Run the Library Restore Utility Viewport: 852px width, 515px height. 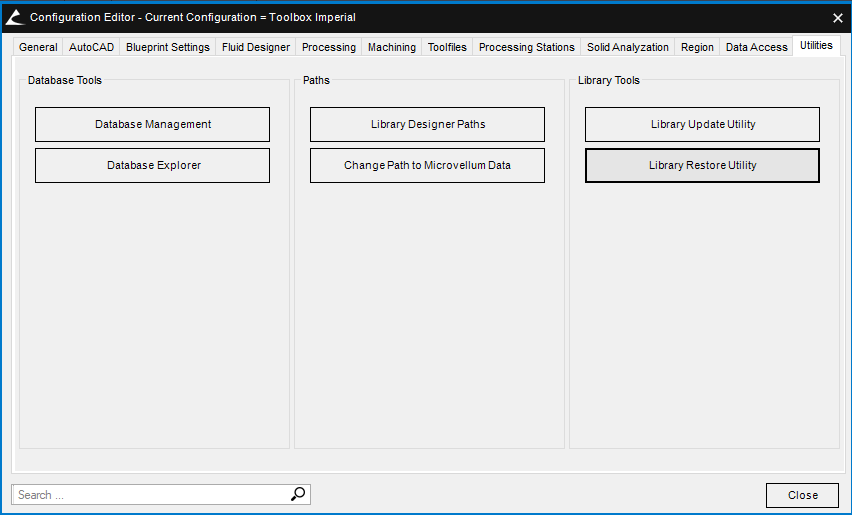(x=702, y=165)
